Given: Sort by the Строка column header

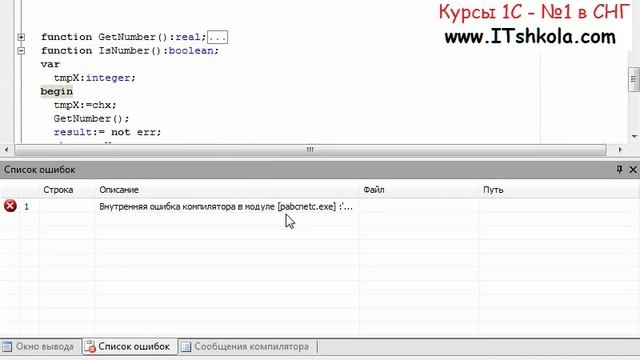Looking at the screenshot, I should tap(58, 190).
